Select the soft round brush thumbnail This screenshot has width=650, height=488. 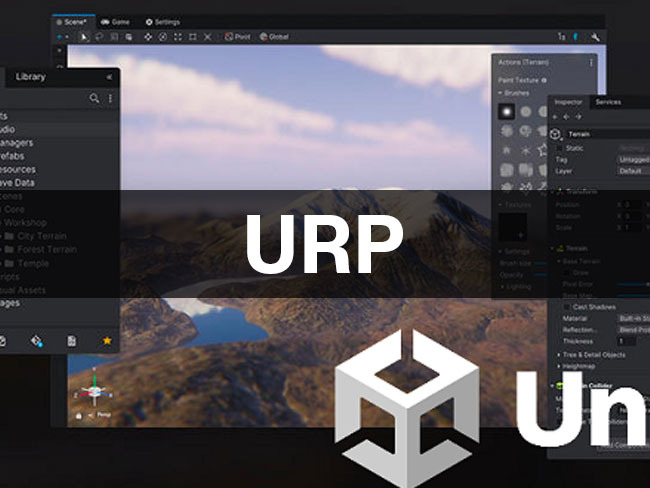click(x=506, y=112)
